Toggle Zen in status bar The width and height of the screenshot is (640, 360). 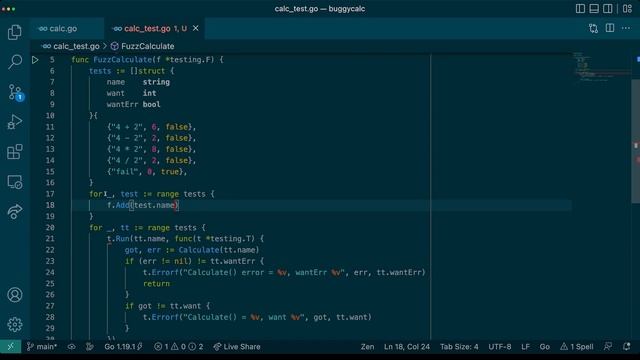[367, 347]
